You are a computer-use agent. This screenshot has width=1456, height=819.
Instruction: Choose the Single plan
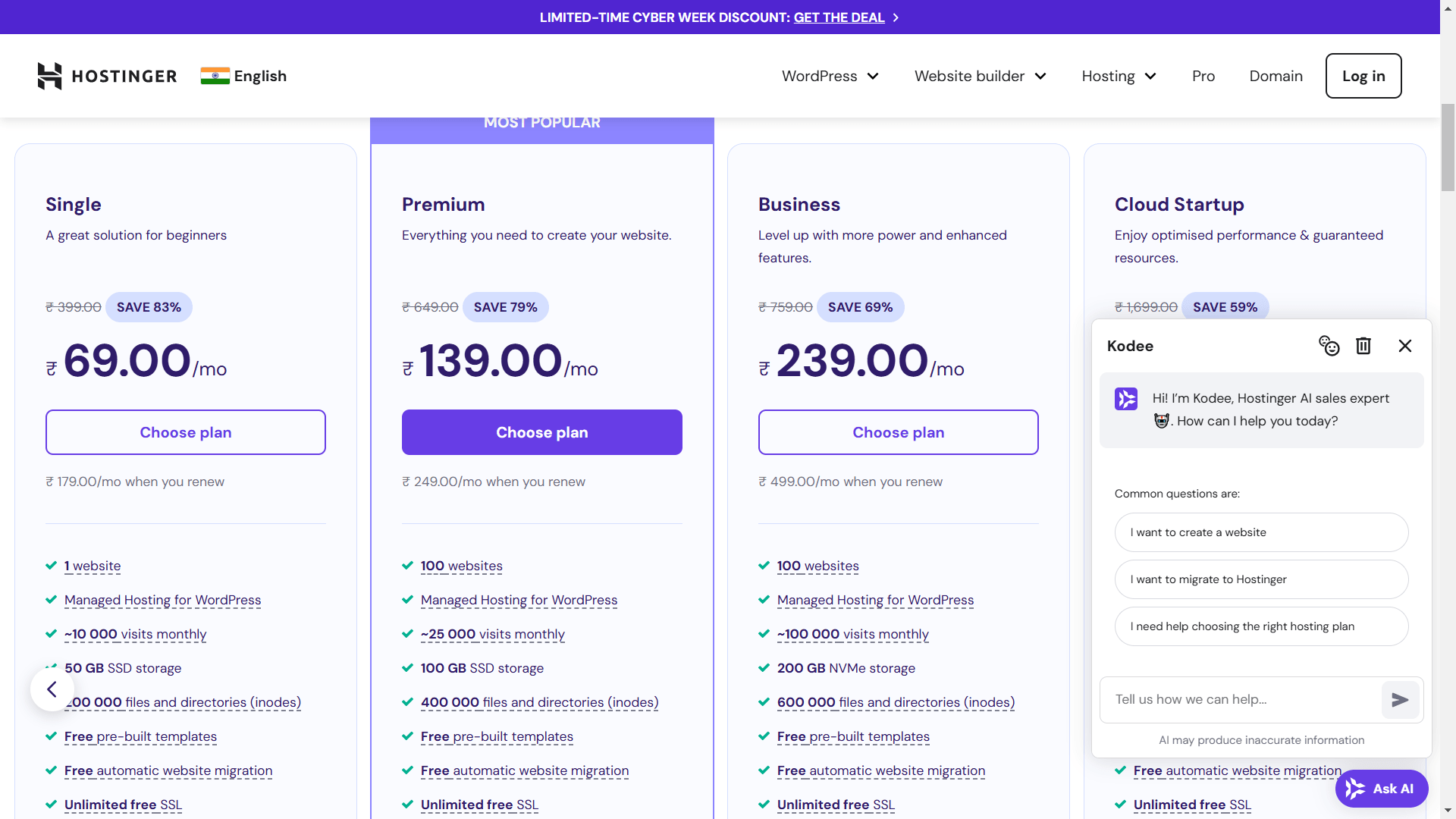pos(185,432)
